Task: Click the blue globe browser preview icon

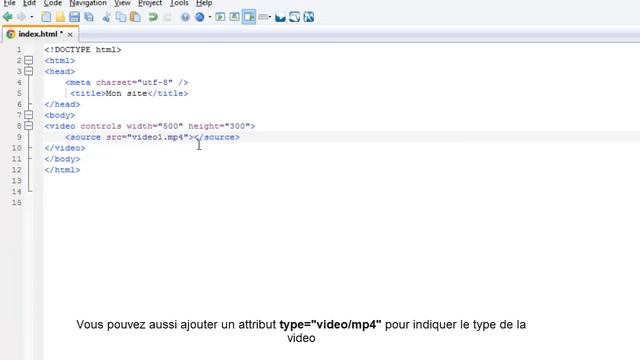Action: [200, 17]
